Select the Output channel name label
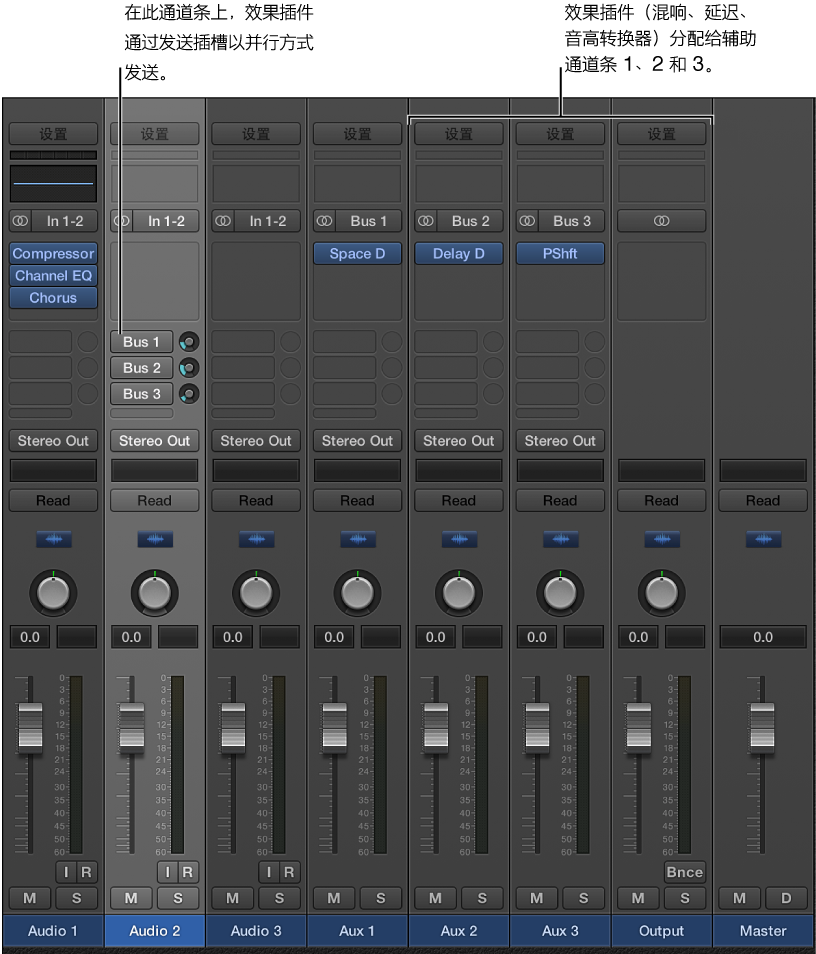This screenshot has height=954, width=816. [x=661, y=930]
